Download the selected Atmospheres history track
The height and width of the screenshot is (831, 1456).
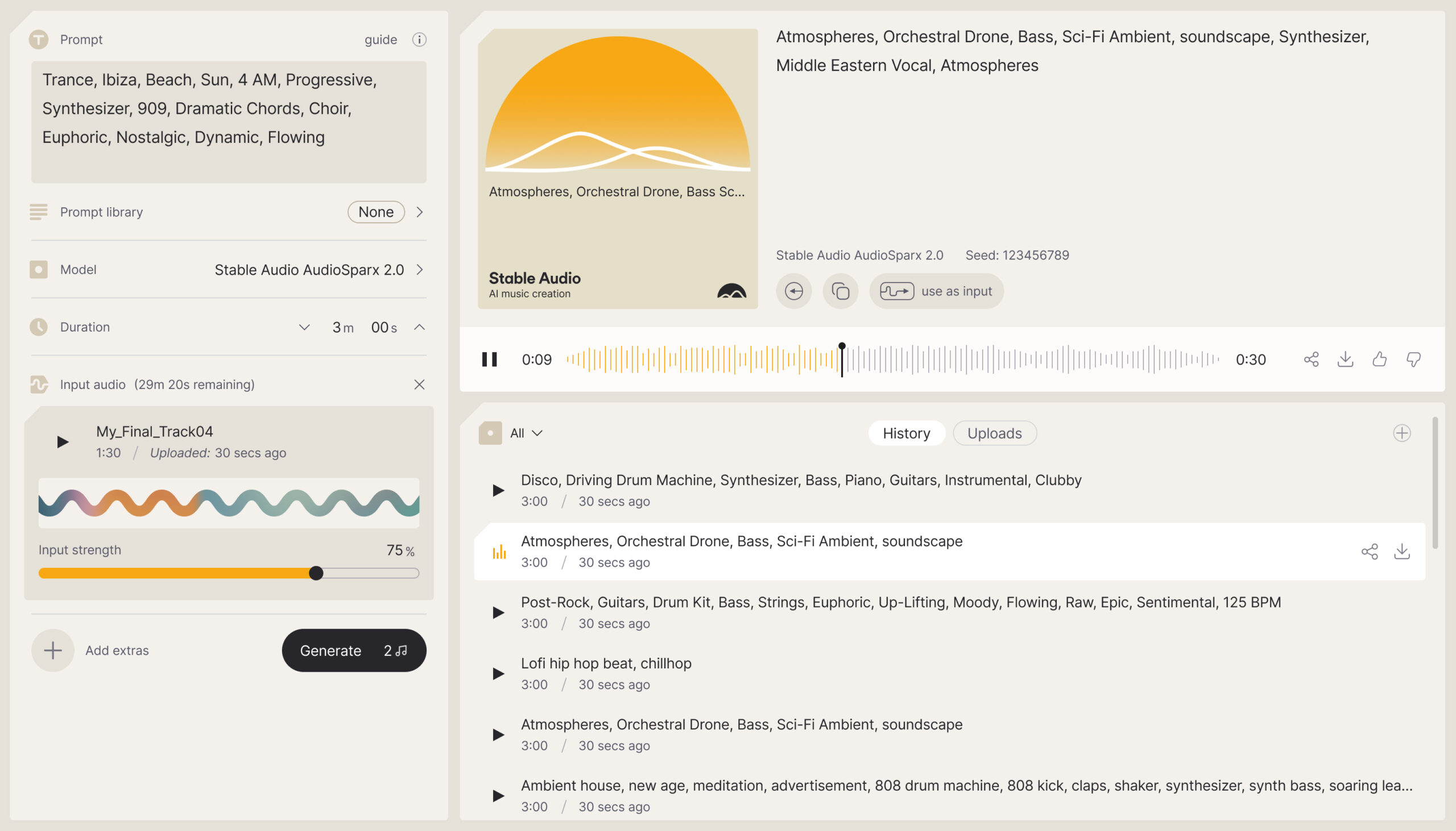1402,551
